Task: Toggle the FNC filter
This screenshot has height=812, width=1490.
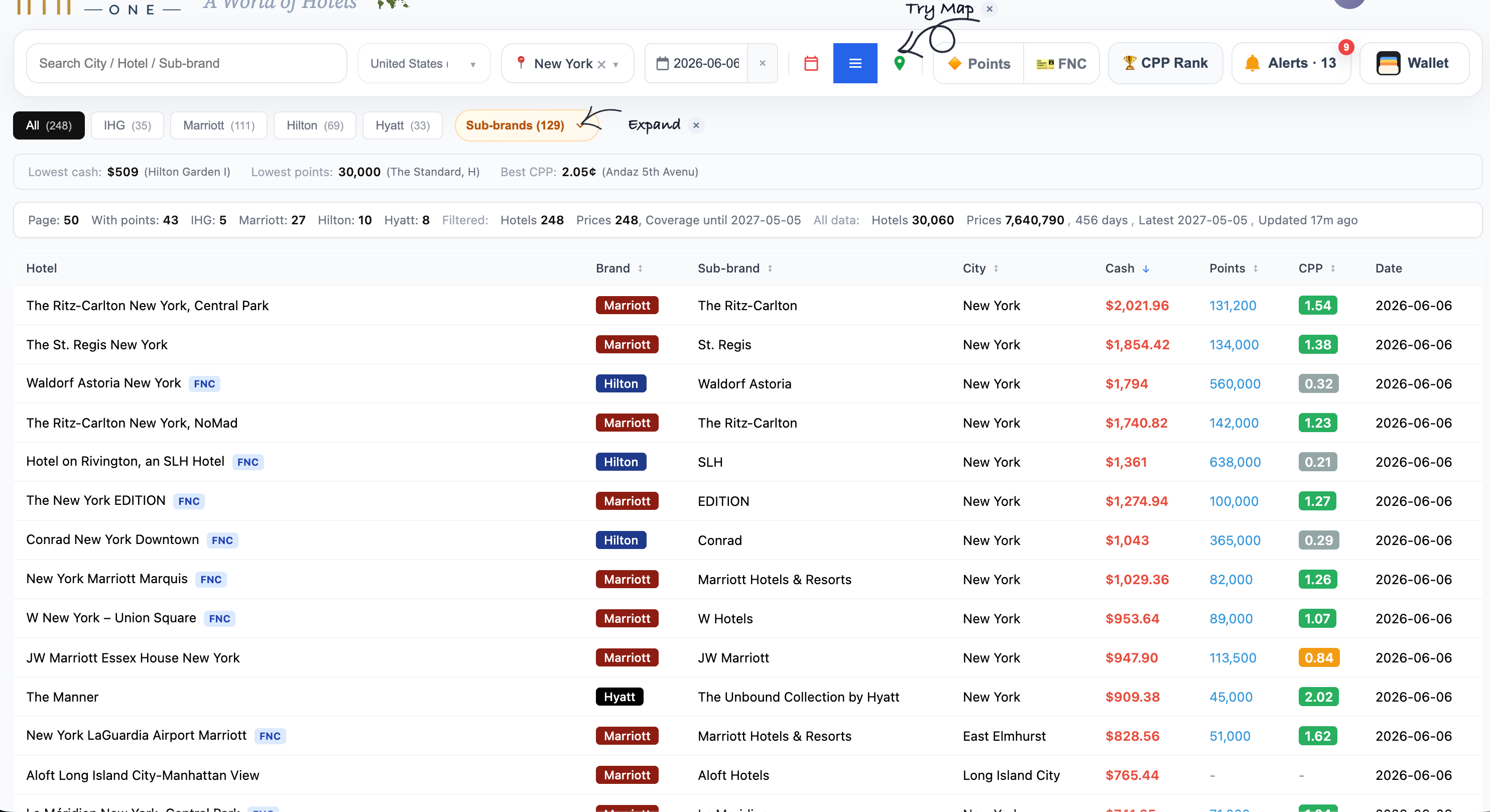Action: click(1061, 63)
